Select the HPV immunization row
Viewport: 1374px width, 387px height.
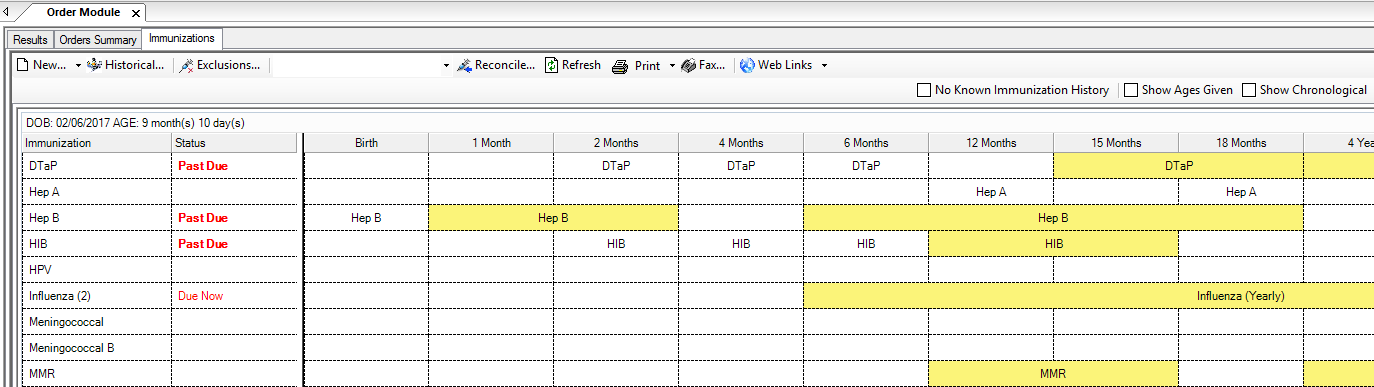[40, 270]
